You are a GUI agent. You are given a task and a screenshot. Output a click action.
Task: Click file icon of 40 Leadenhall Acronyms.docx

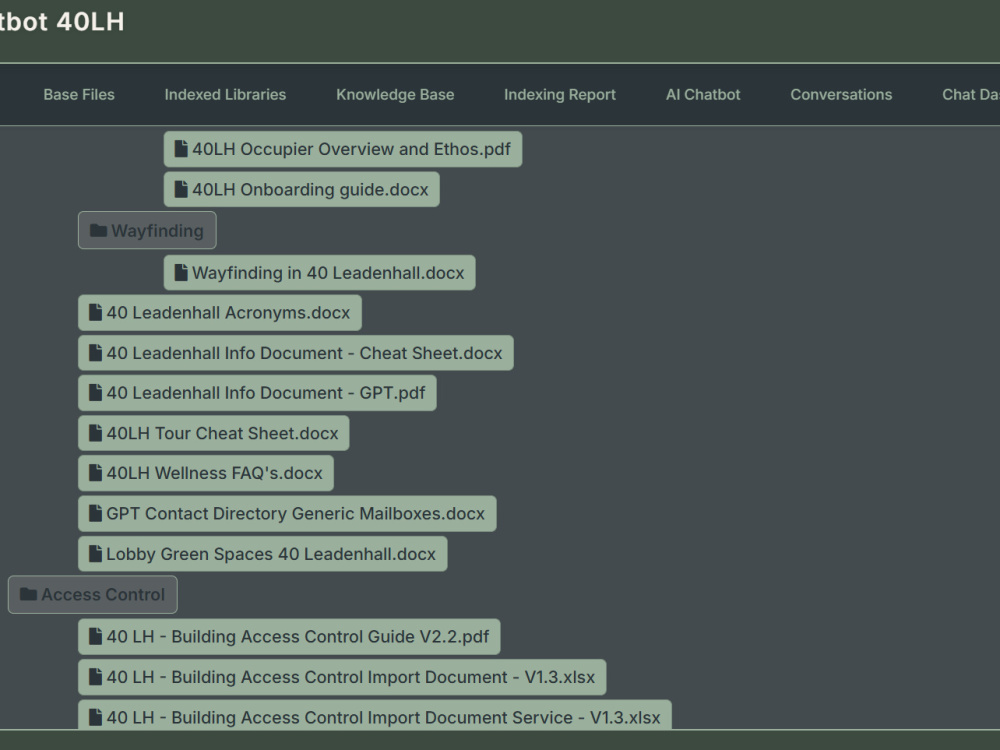(x=95, y=312)
